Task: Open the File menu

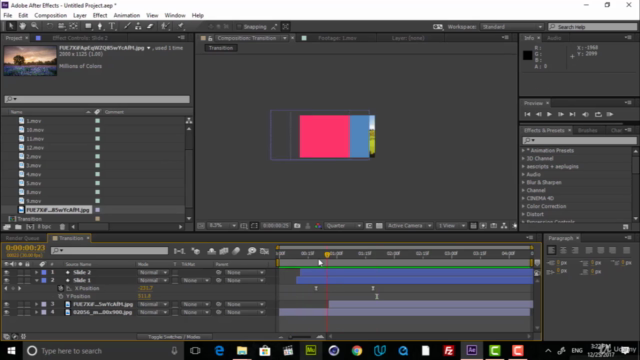Action: (x=8, y=16)
